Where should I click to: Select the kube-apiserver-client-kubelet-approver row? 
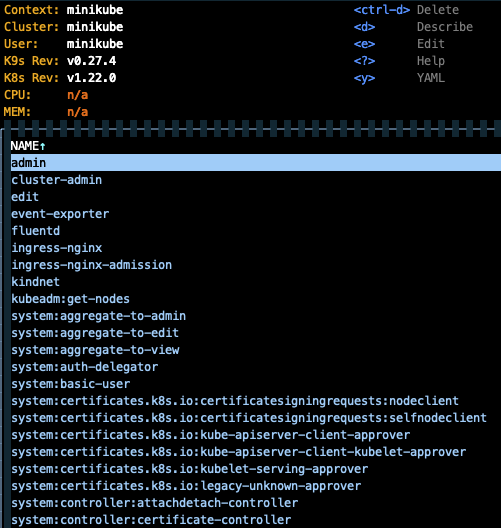[256, 452]
